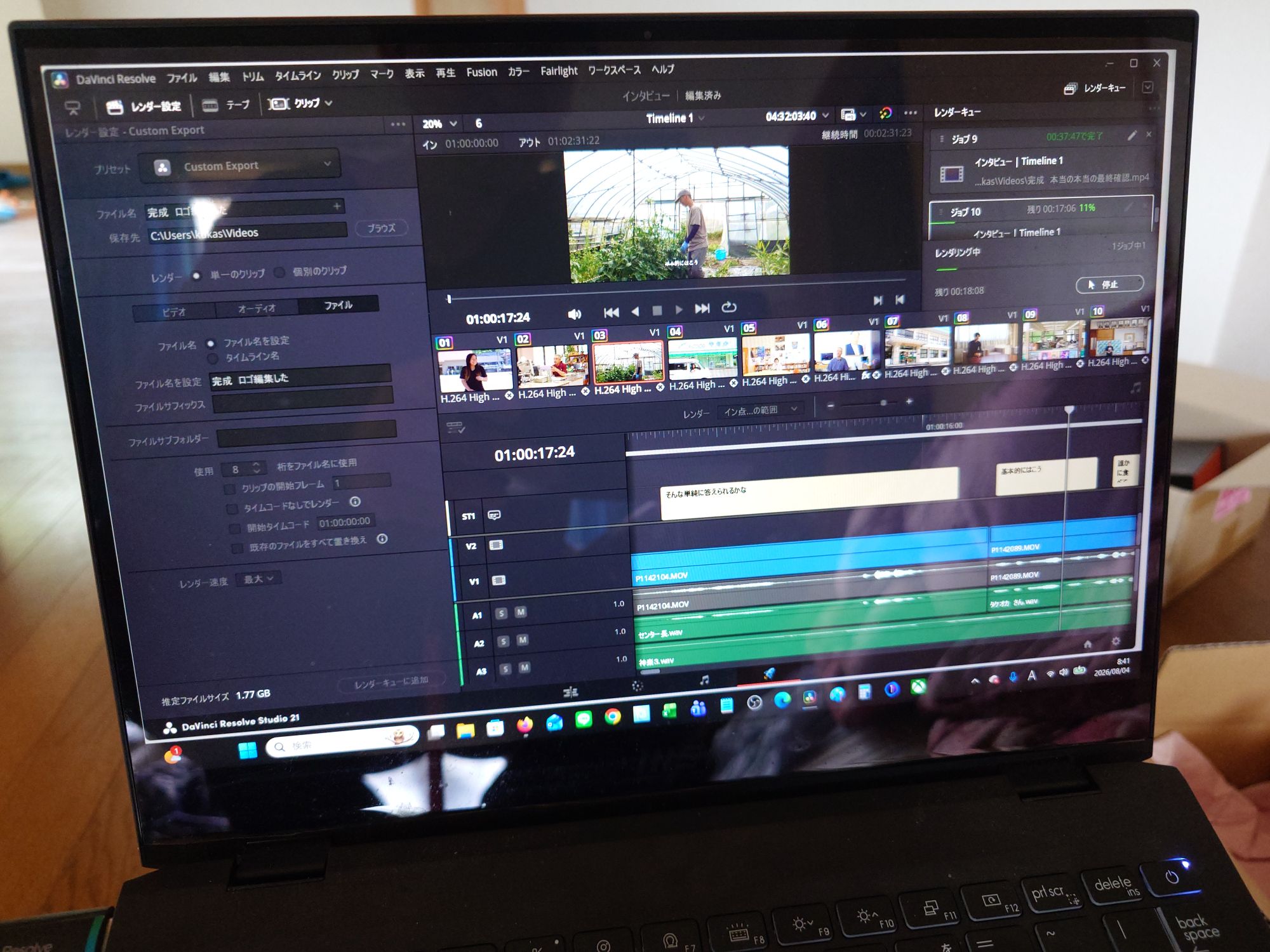The height and width of the screenshot is (952, 1270).
Task: Click the plus icon in the ファイル名 field
Action: 337,206
